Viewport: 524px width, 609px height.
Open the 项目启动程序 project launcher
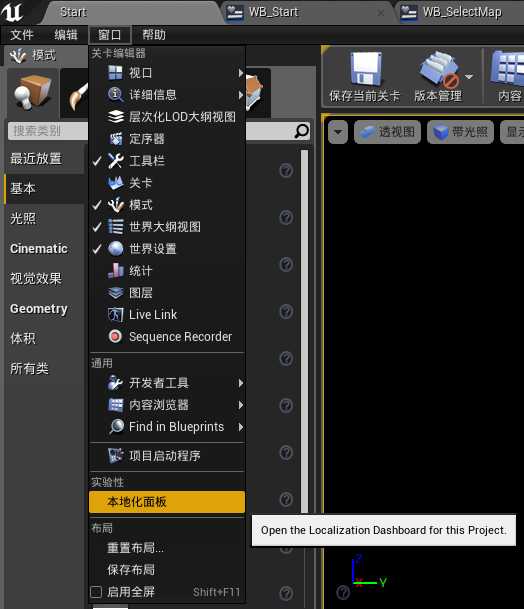click(x=167, y=455)
